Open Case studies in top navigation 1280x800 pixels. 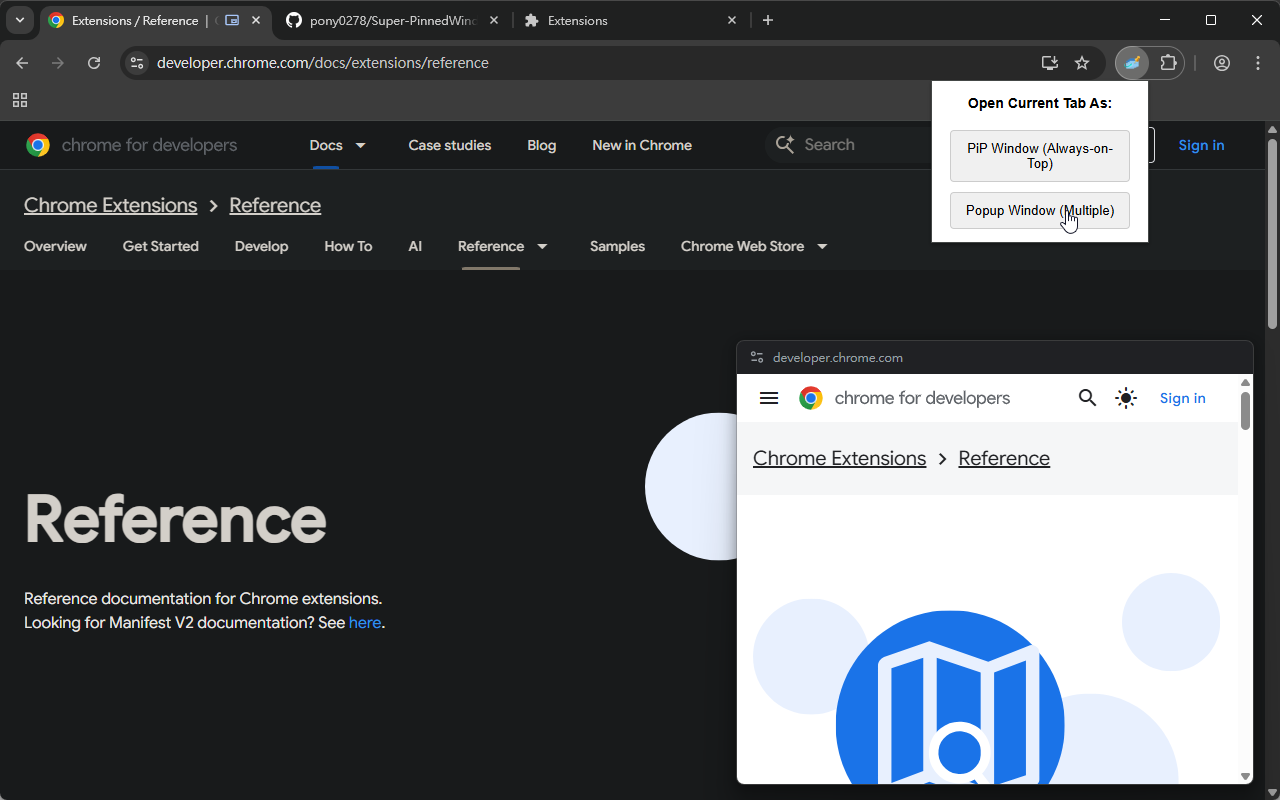tap(450, 145)
